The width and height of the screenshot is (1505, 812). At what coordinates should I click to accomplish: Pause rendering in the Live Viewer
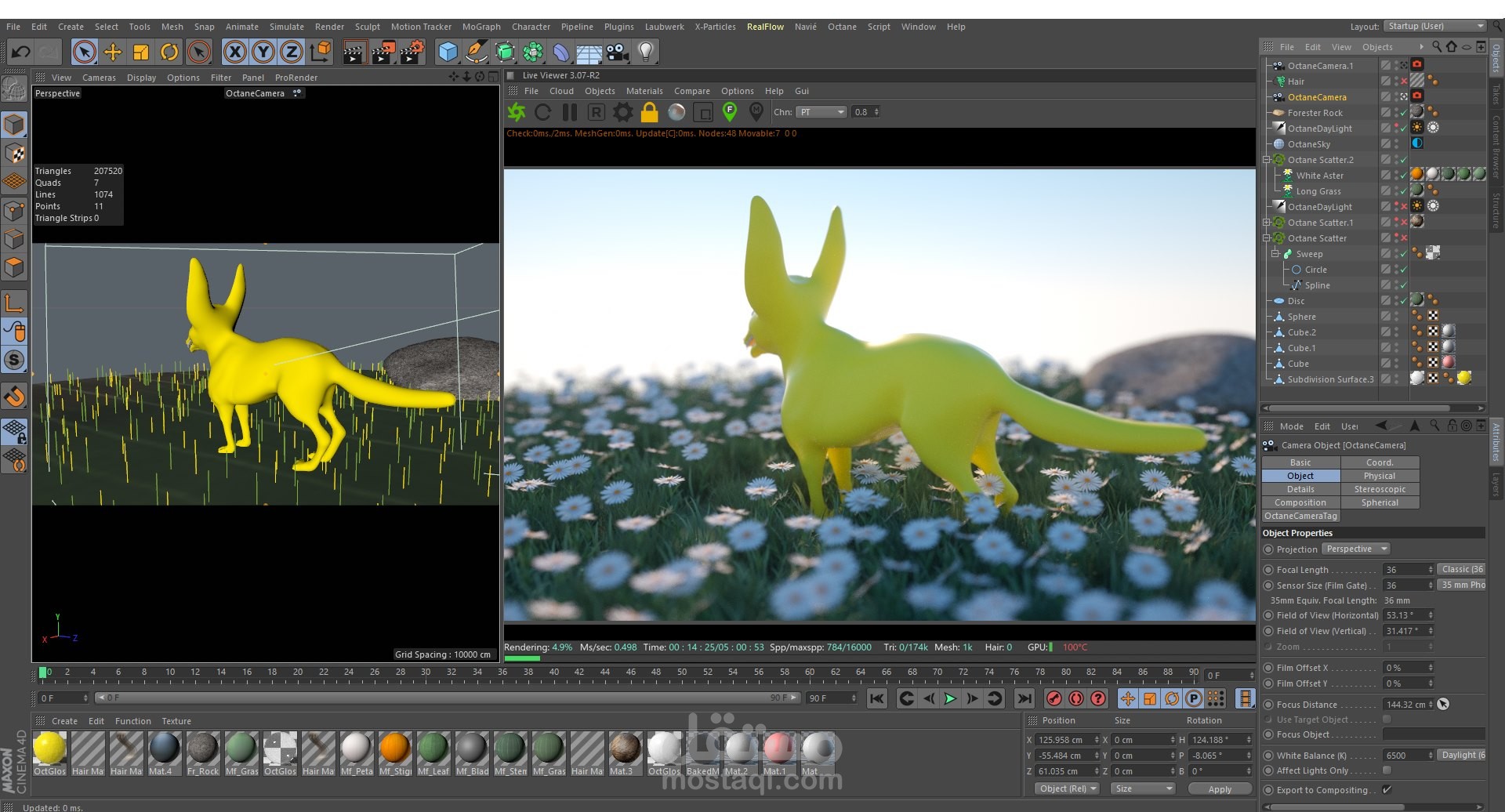click(570, 112)
